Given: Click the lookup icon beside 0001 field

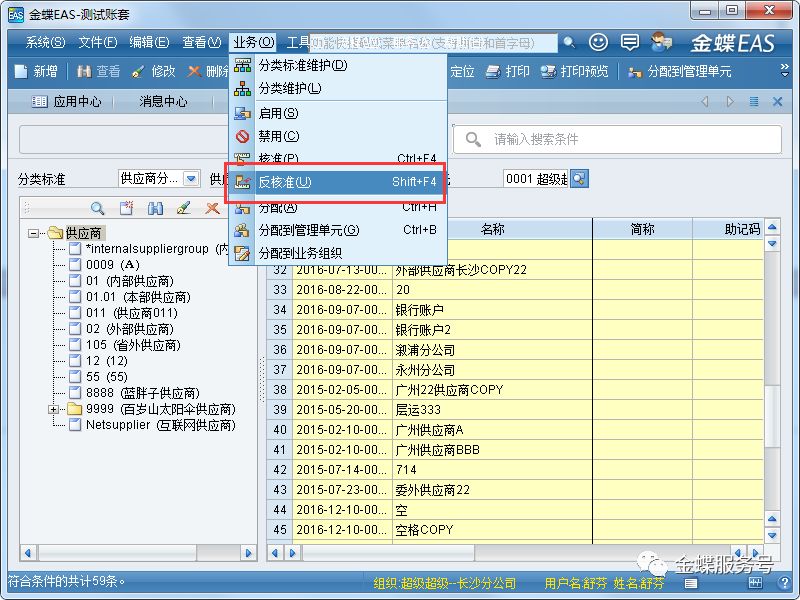Looking at the screenshot, I should pos(579,179).
